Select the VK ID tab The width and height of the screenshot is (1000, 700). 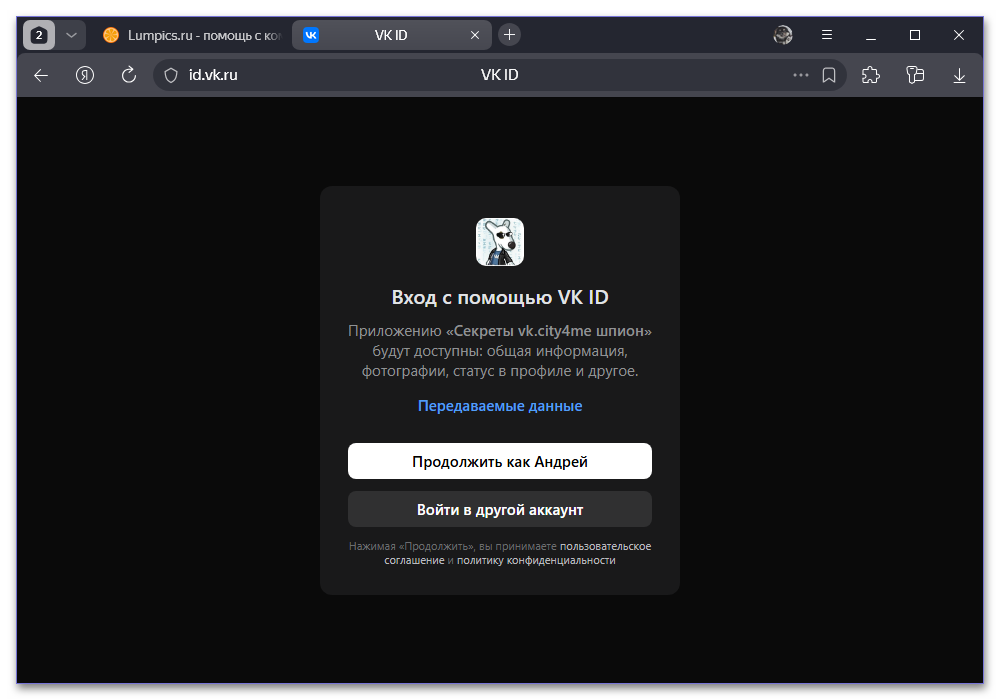pos(391,35)
